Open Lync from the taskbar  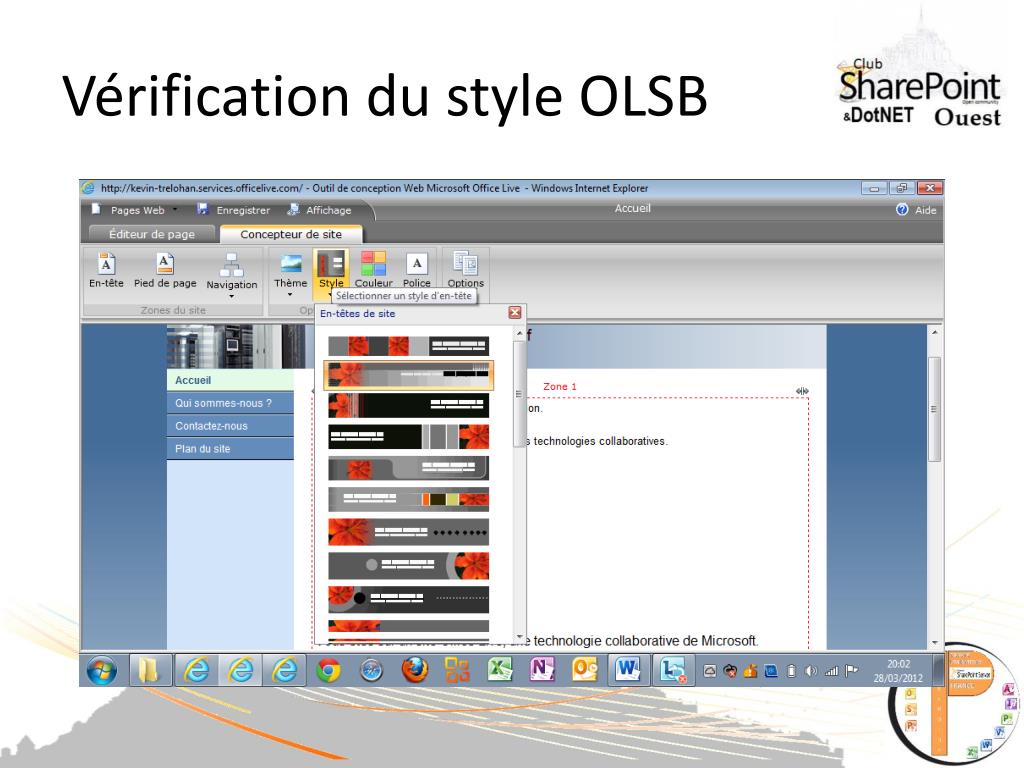point(673,670)
